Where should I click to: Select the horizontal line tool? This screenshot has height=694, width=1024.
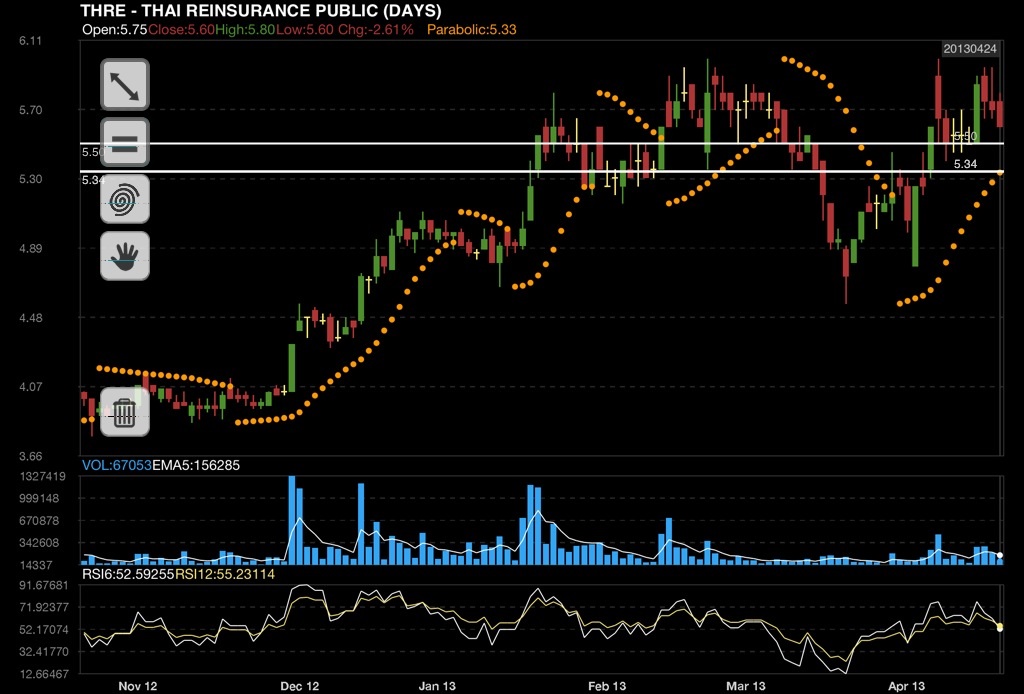click(125, 142)
